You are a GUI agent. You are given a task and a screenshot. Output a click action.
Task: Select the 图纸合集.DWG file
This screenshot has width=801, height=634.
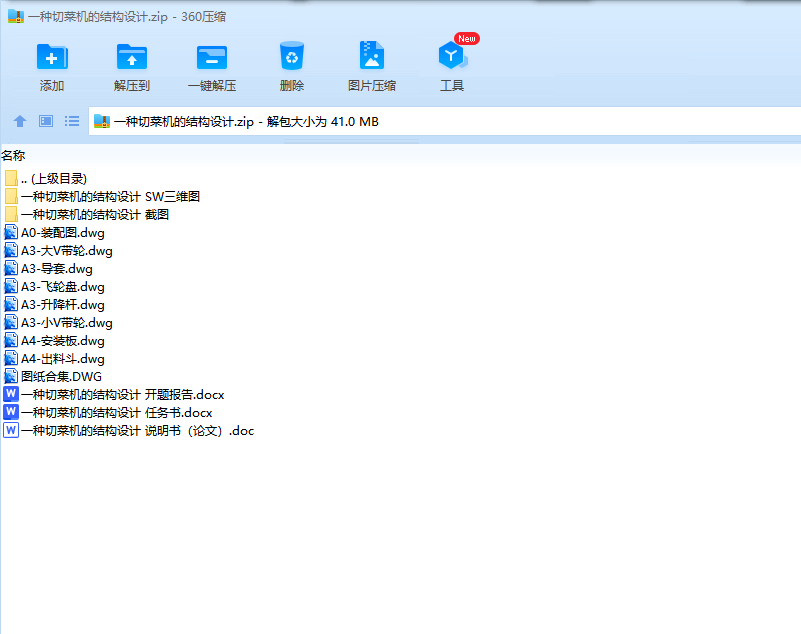pos(53,377)
